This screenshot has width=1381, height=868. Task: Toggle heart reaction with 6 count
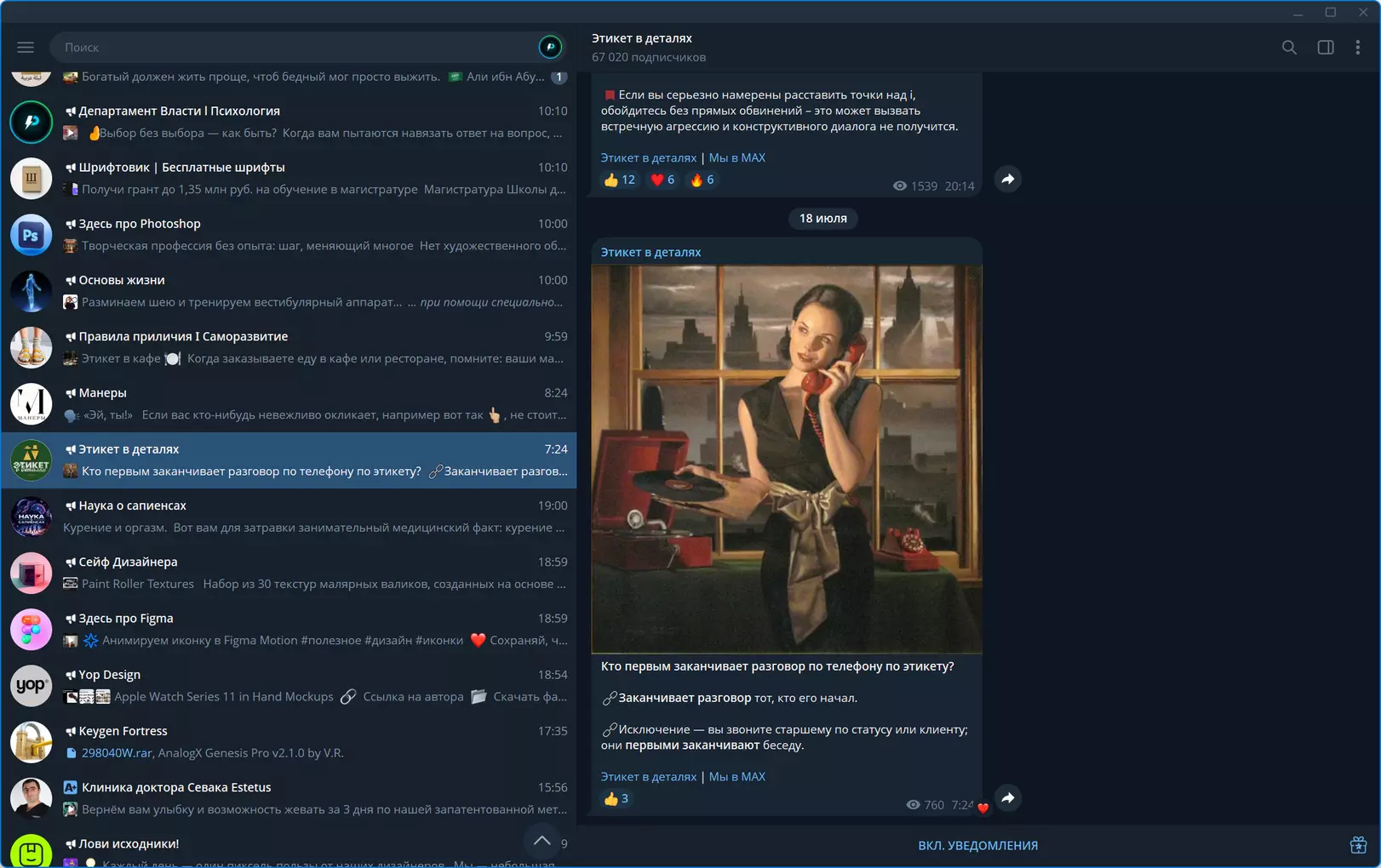click(x=662, y=180)
